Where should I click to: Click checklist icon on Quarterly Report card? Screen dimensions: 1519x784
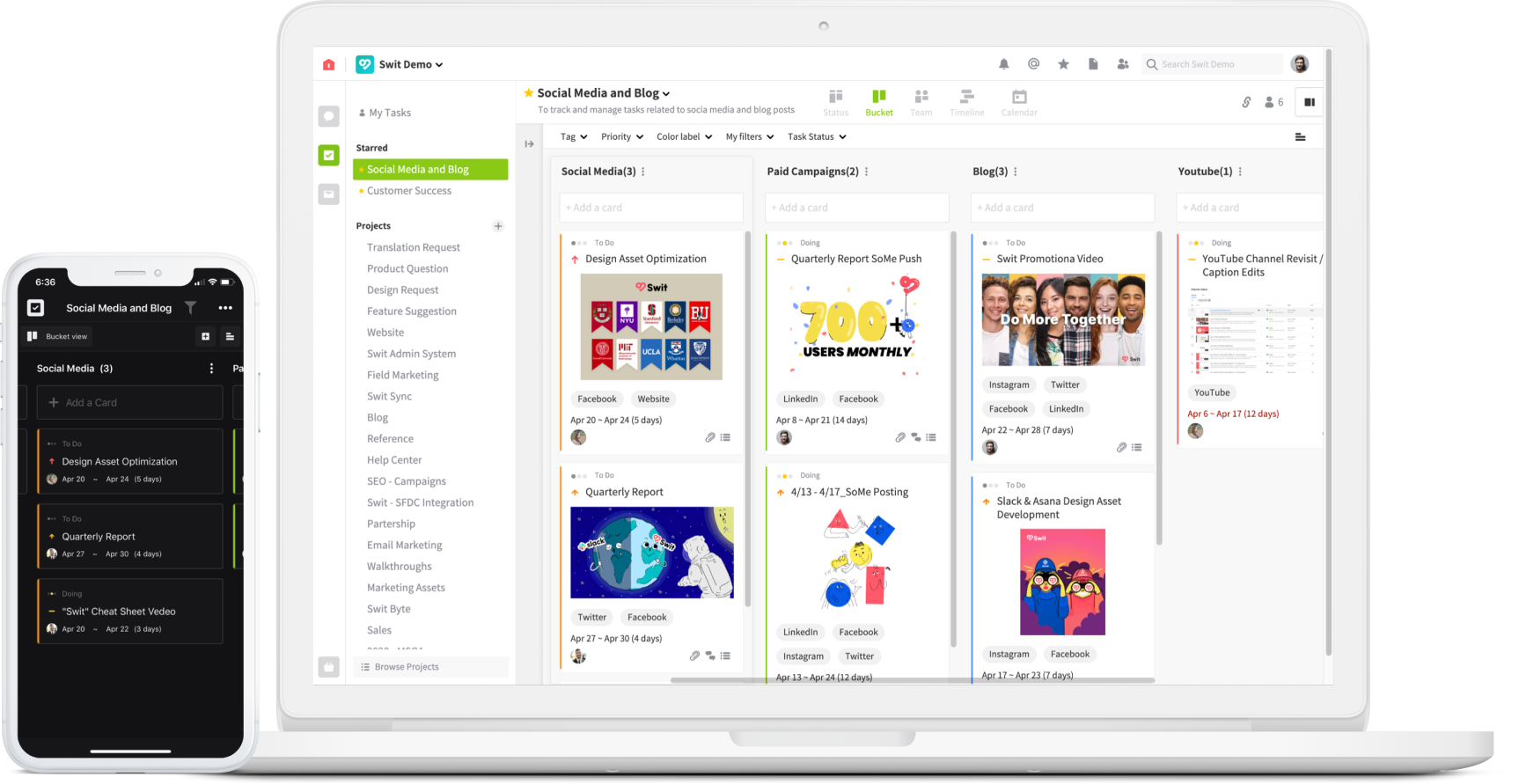[x=725, y=656]
